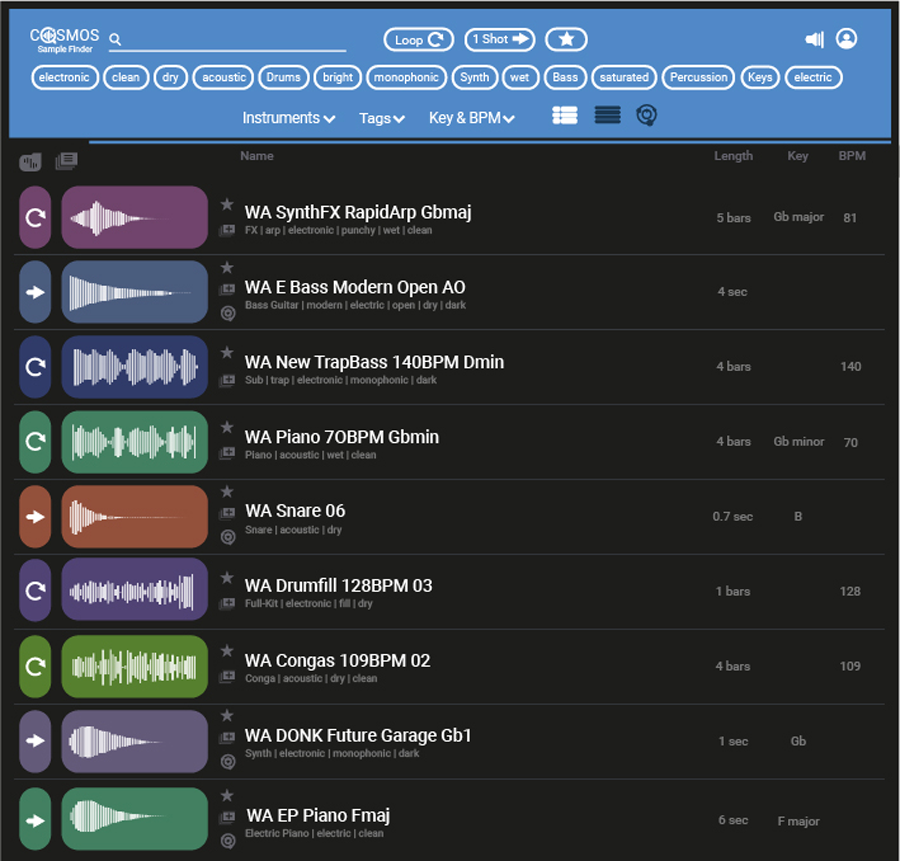Switch to detailed list view icon
The image size is (900, 861).
565,115
